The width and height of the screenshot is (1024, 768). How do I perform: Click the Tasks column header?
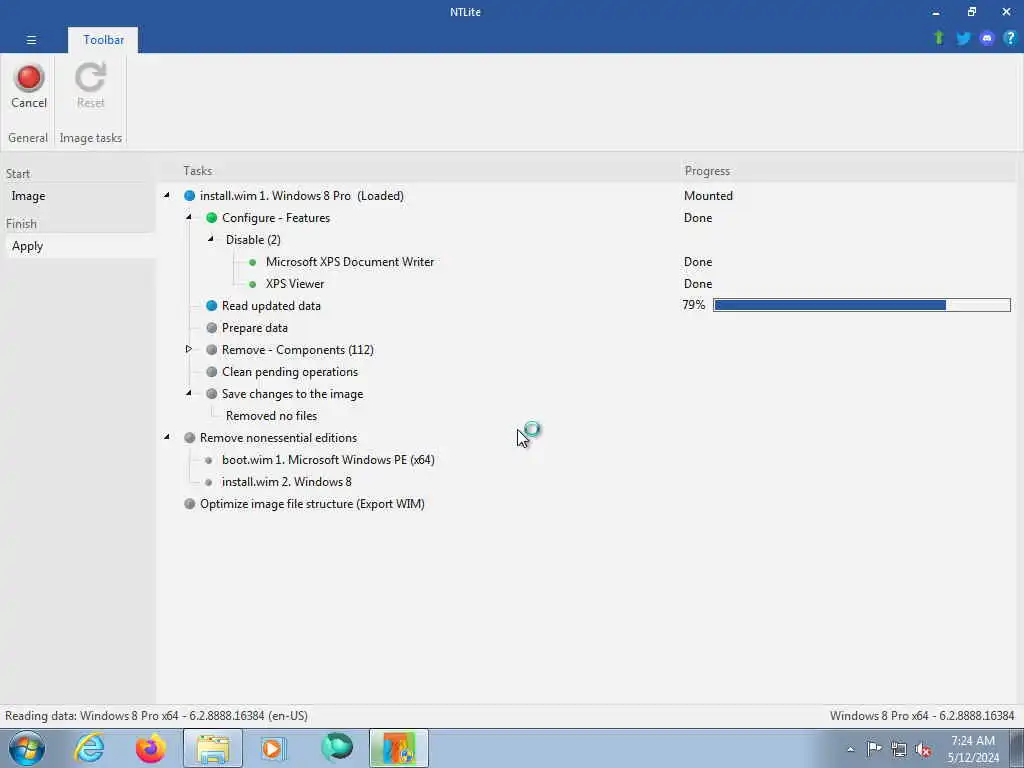[197, 171]
